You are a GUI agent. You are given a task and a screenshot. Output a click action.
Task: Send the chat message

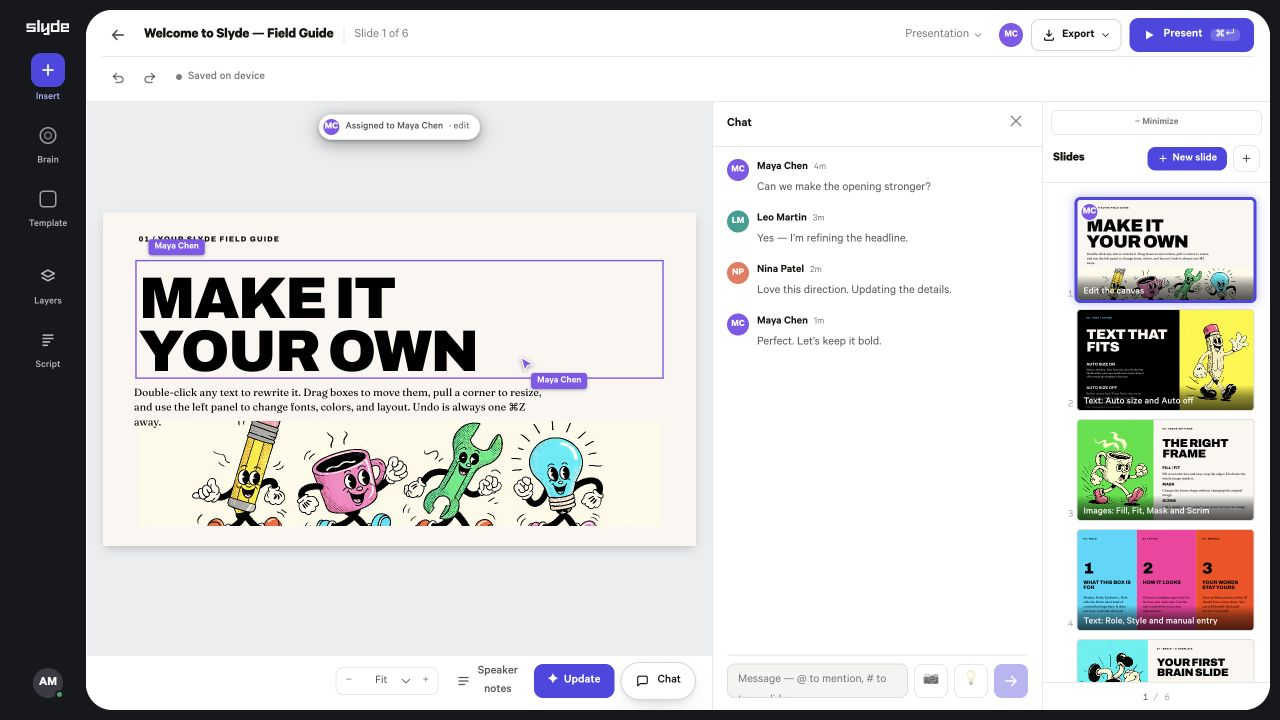[1011, 680]
